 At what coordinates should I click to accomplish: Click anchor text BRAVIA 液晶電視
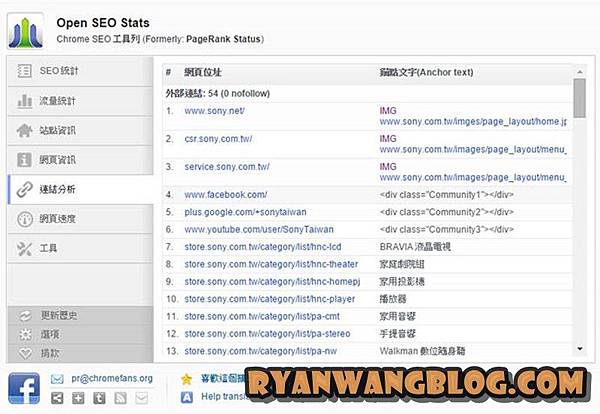point(415,247)
